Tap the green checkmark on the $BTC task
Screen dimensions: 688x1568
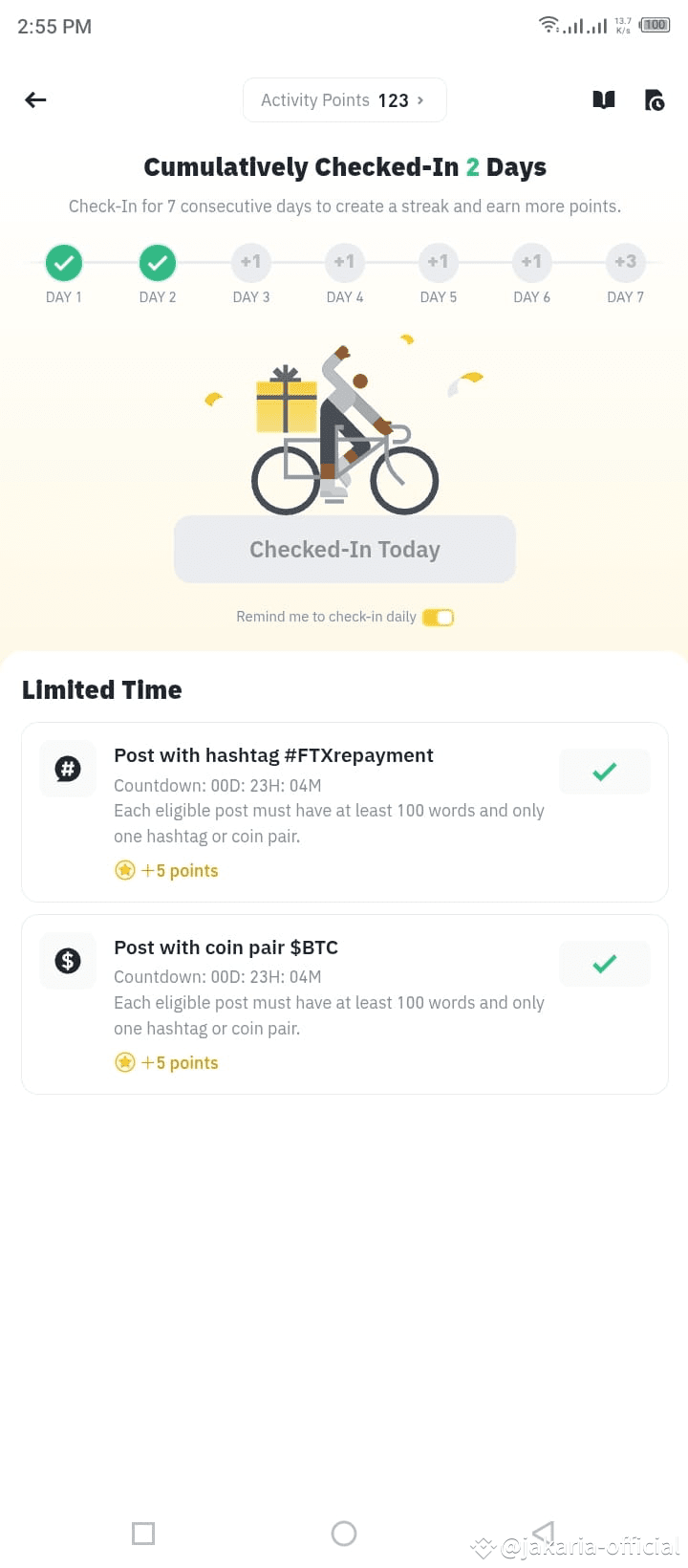pos(605,964)
